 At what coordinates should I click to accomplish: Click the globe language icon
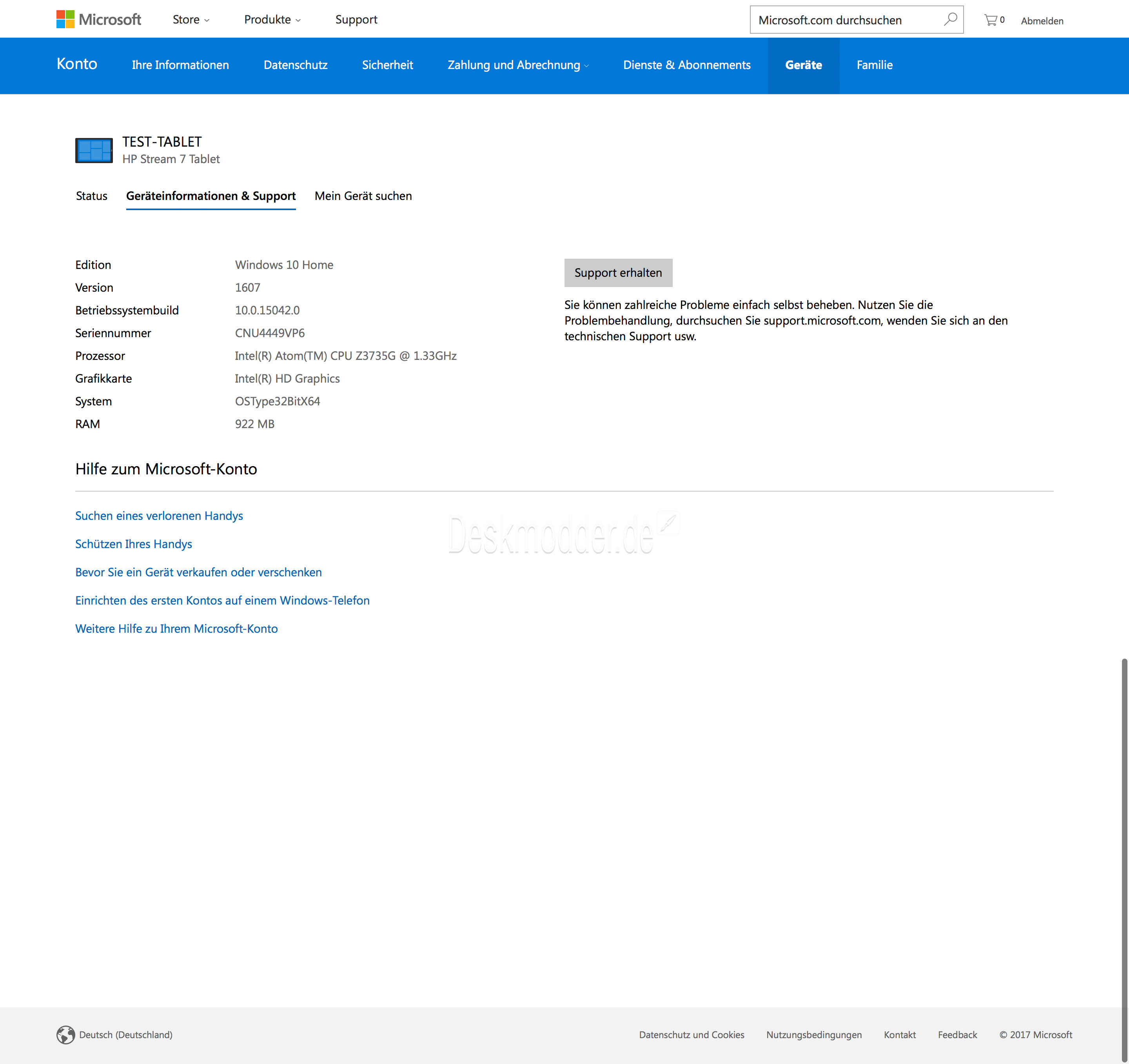pyautogui.click(x=65, y=1035)
